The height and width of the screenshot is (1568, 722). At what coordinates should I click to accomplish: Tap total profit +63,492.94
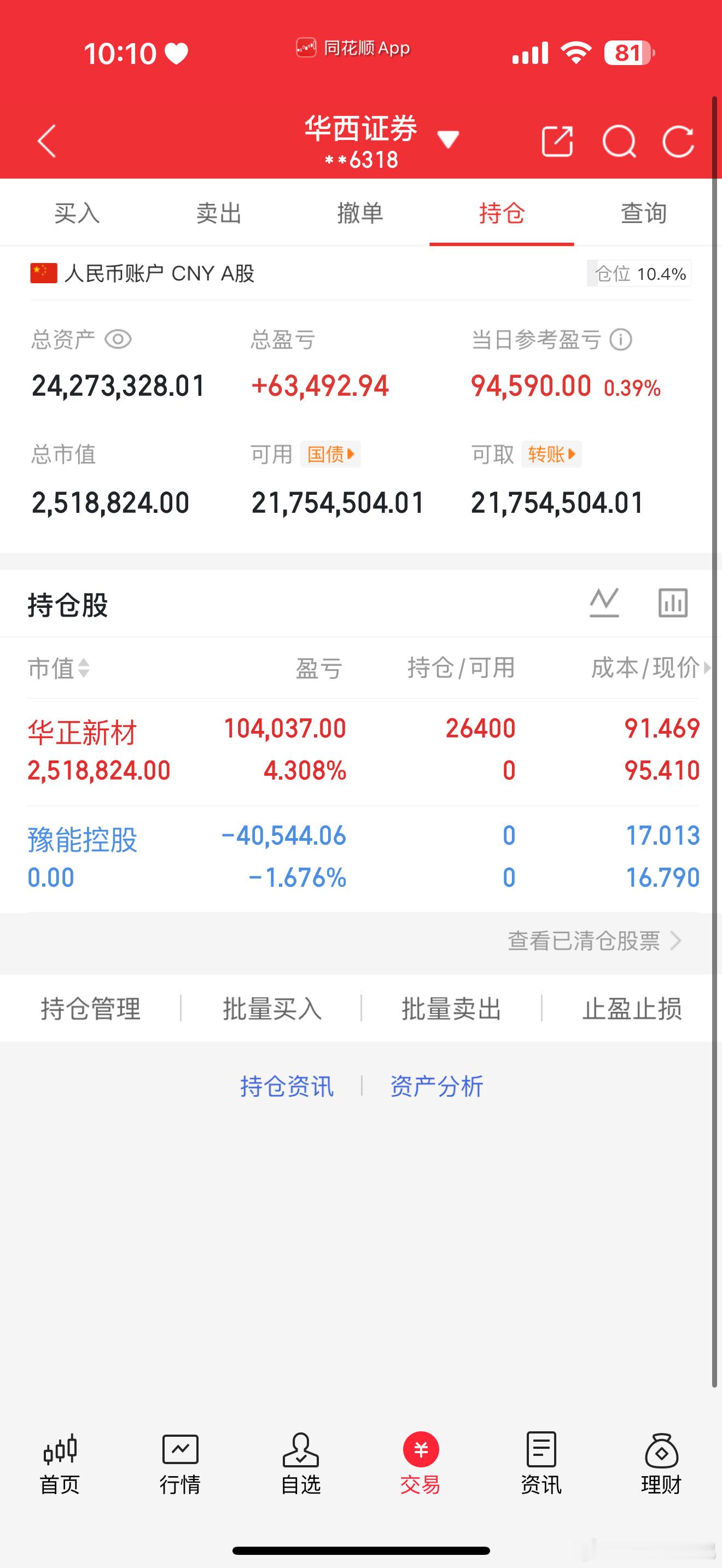click(x=319, y=386)
